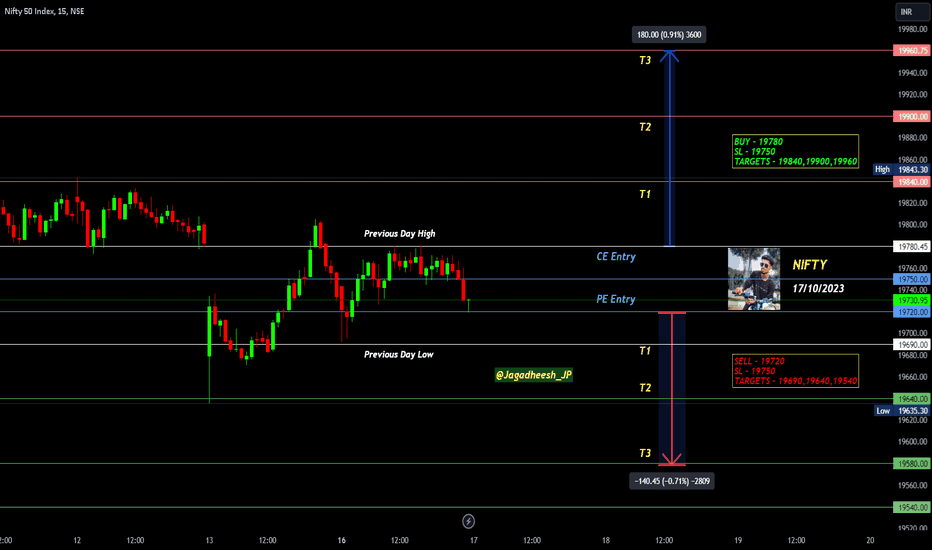Select the 180.00 (0.91%) 3600 measurement label
This screenshot has width=932, height=550.
669,34
